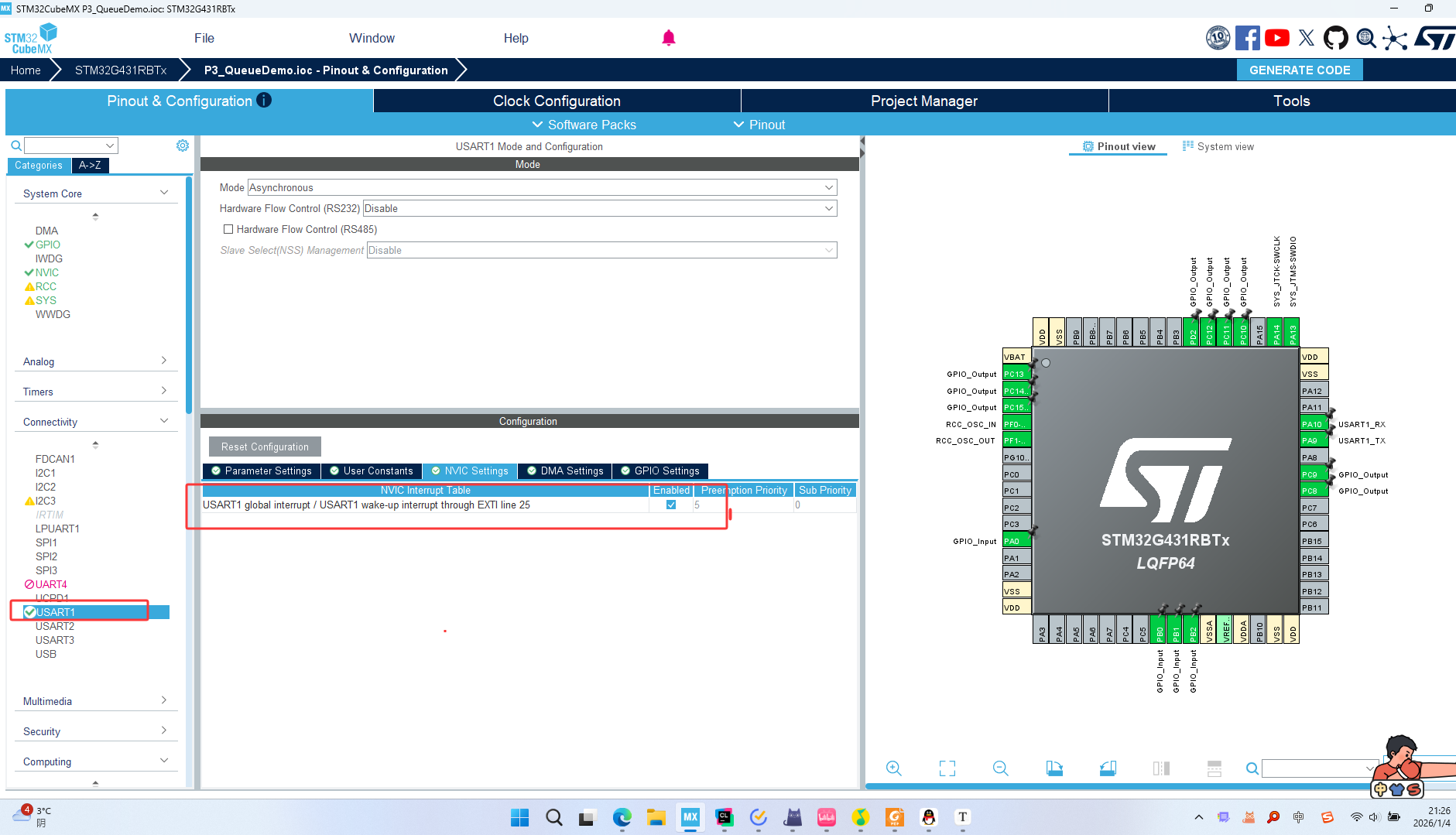1456x835 pixels.
Task: Open the Mode Asynchronous dropdown
Action: (542, 187)
